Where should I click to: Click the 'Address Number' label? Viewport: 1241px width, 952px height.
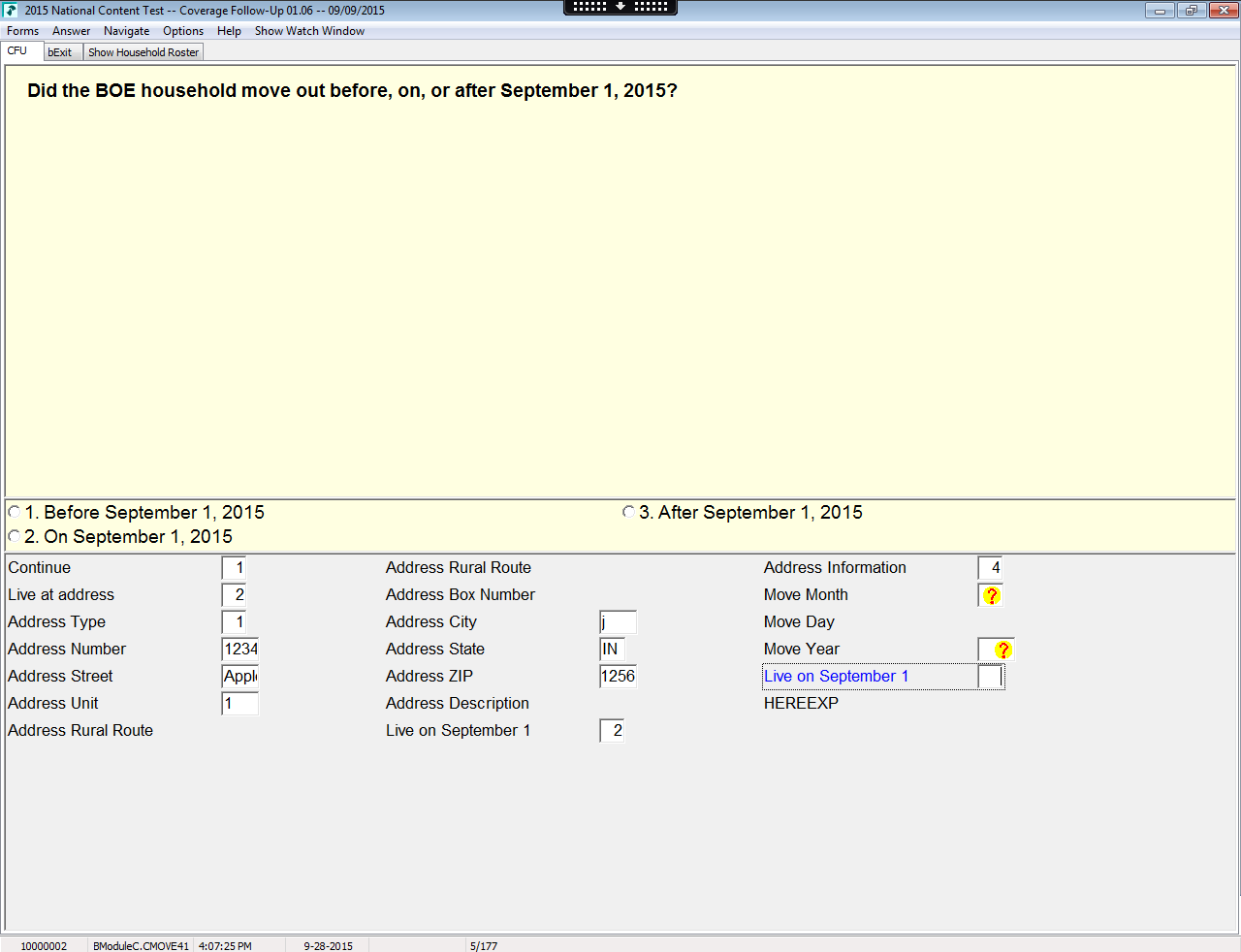click(x=67, y=650)
